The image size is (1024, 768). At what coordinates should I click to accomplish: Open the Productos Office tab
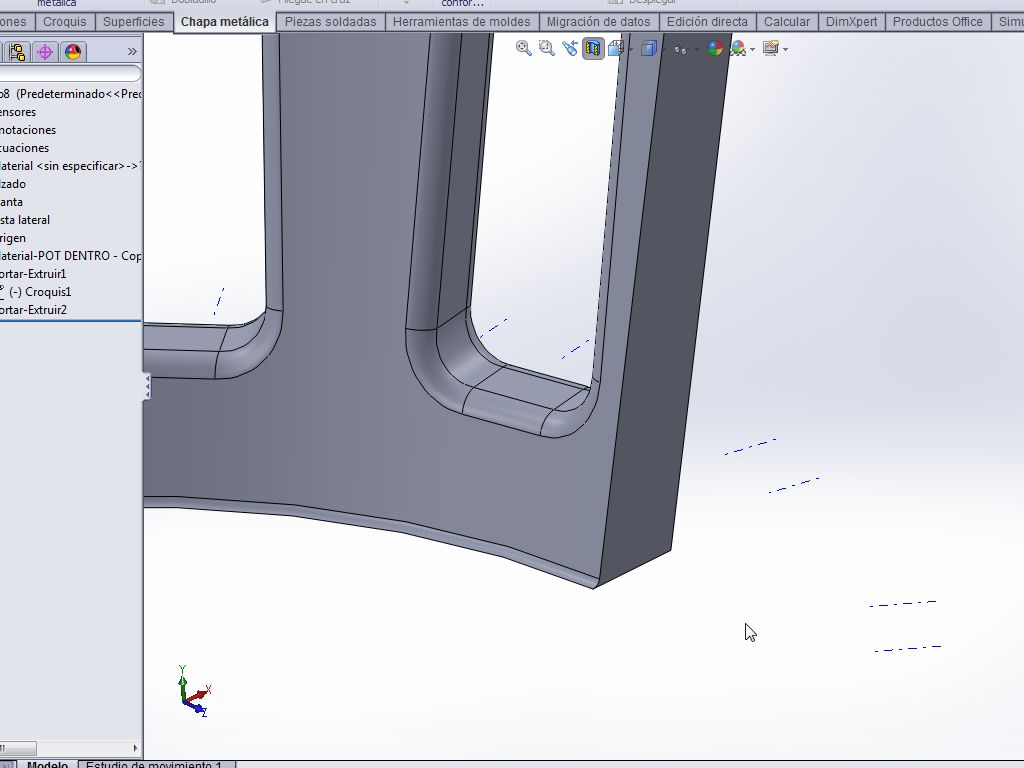pos(938,22)
